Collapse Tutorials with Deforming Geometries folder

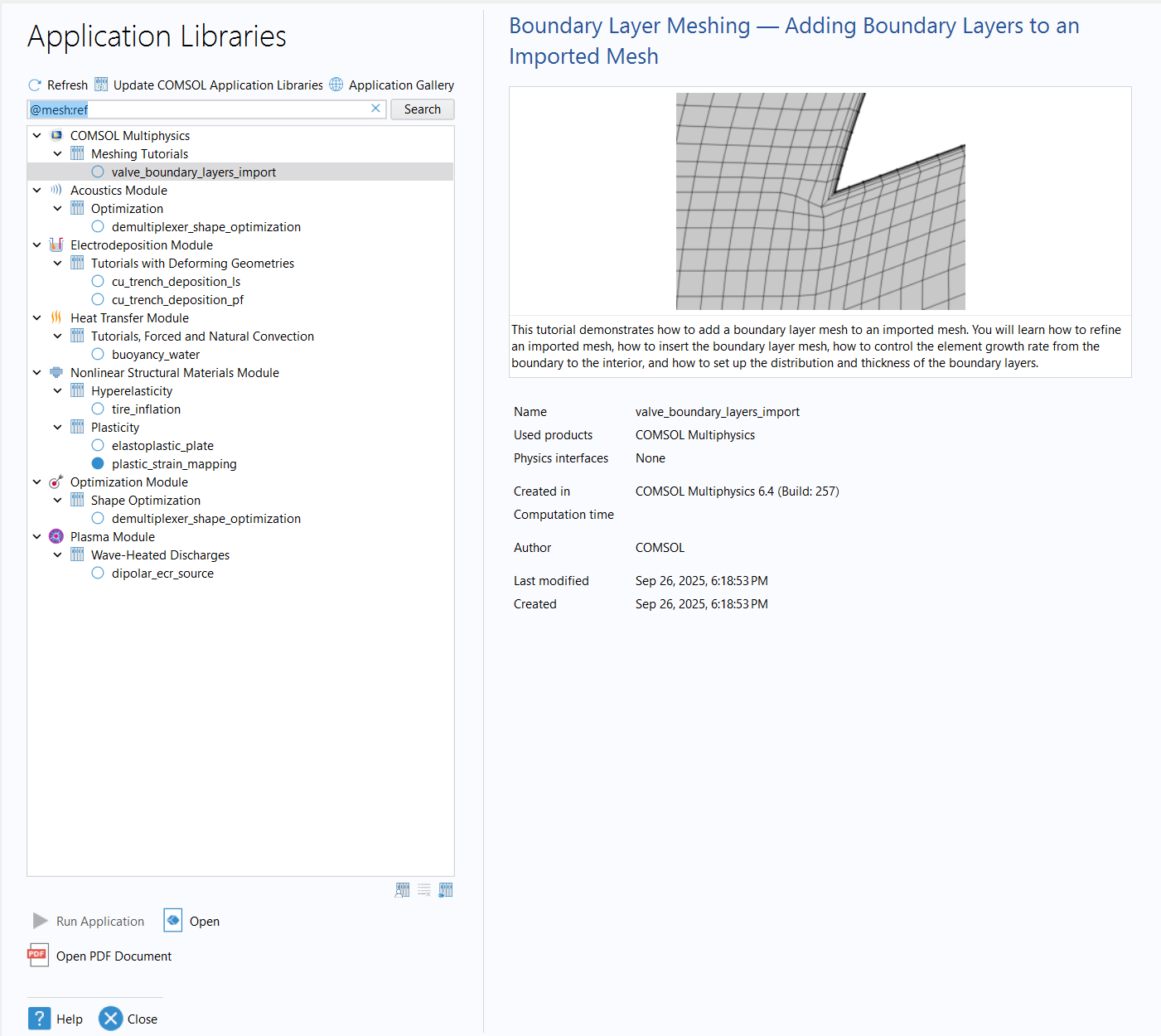coord(57,263)
